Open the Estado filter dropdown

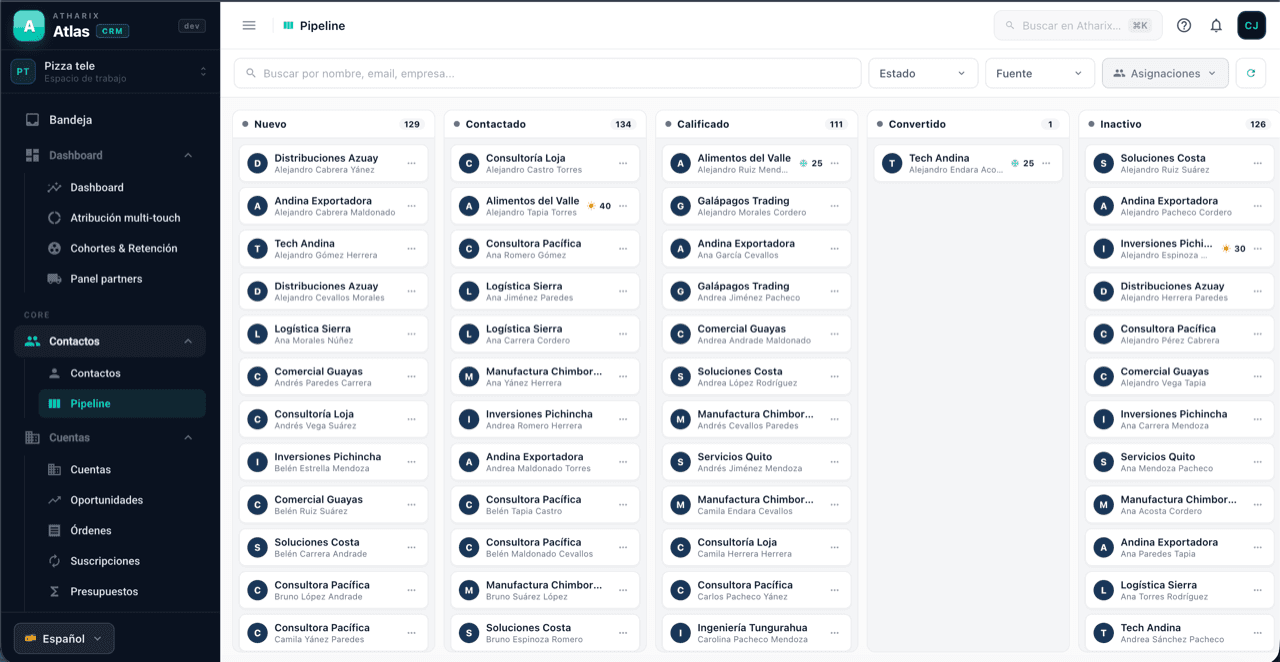923,73
